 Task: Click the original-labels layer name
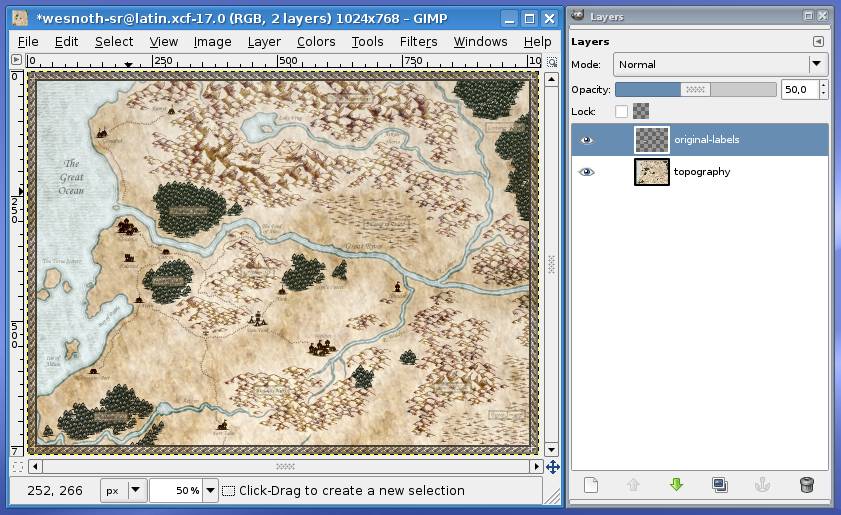706,139
